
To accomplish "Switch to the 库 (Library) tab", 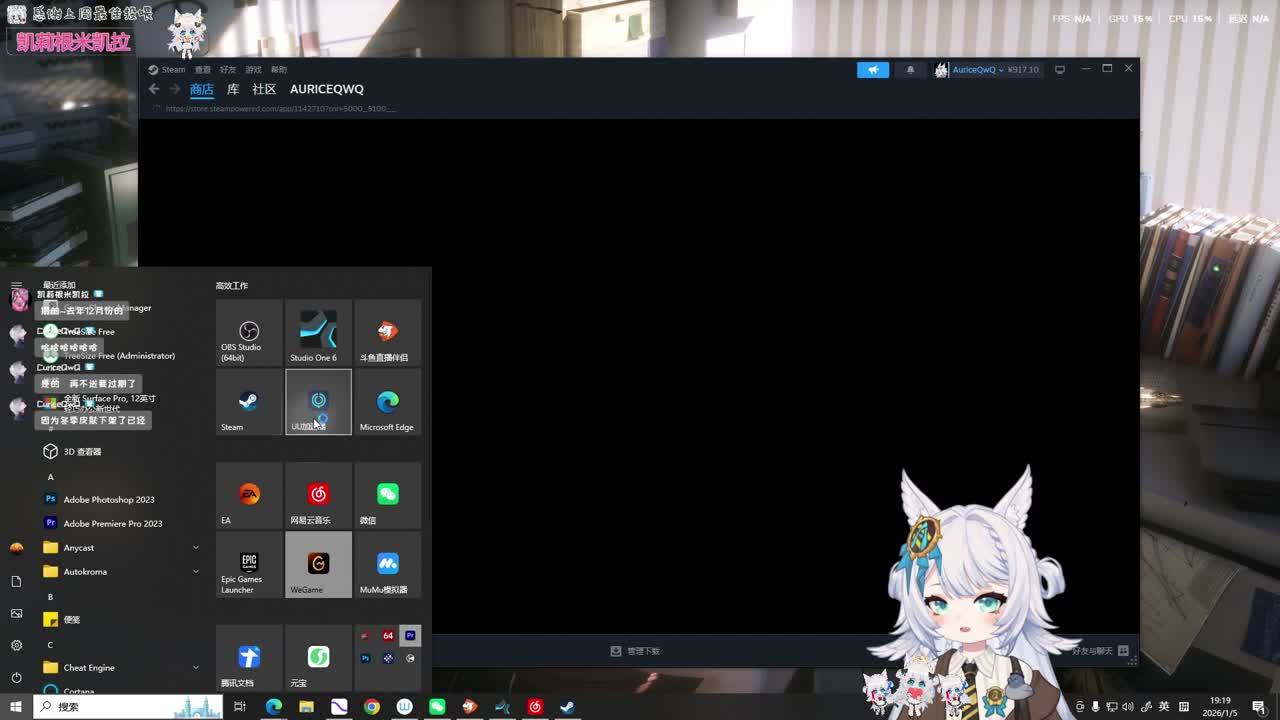I will click(233, 89).
